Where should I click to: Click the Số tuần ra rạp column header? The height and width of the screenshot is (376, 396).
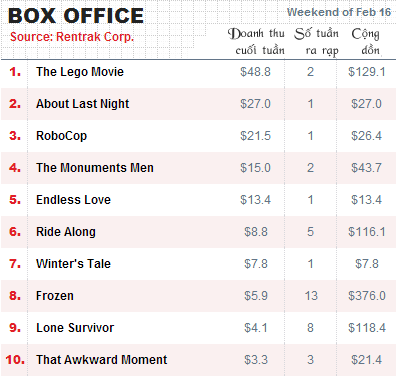point(316,42)
